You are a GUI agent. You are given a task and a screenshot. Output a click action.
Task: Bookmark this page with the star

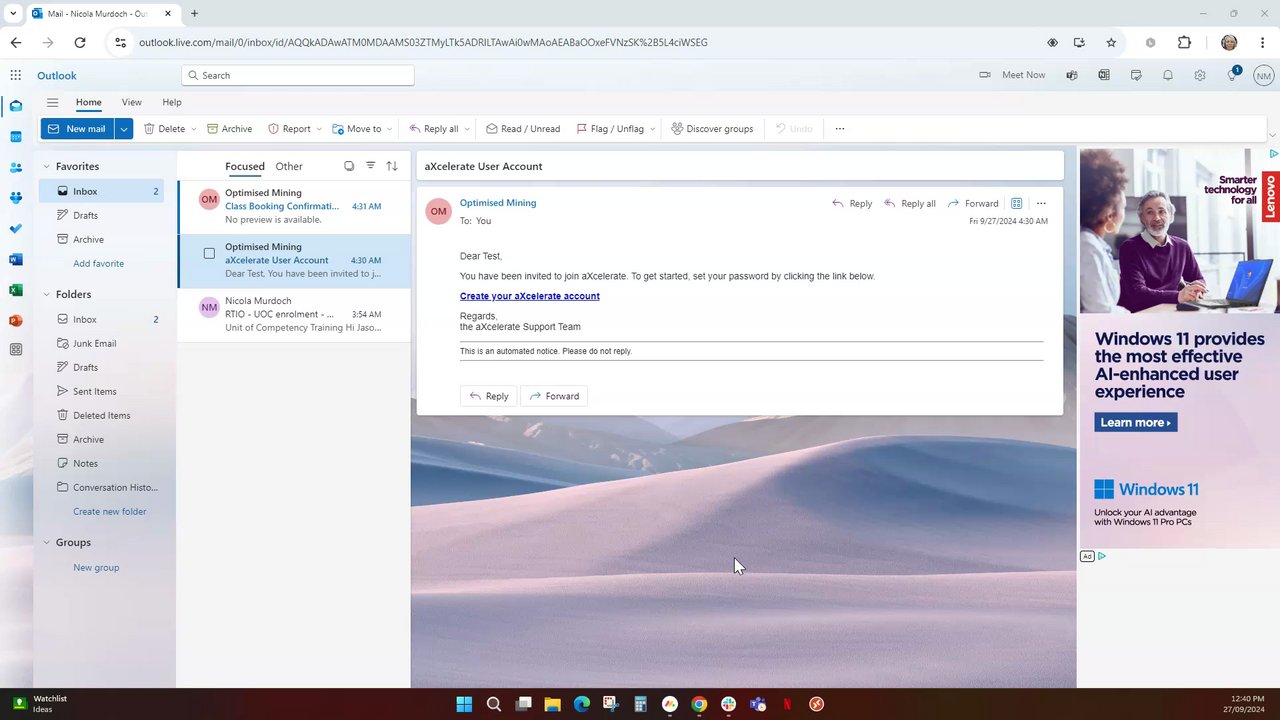pyautogui.click(x=1111, y=43)
